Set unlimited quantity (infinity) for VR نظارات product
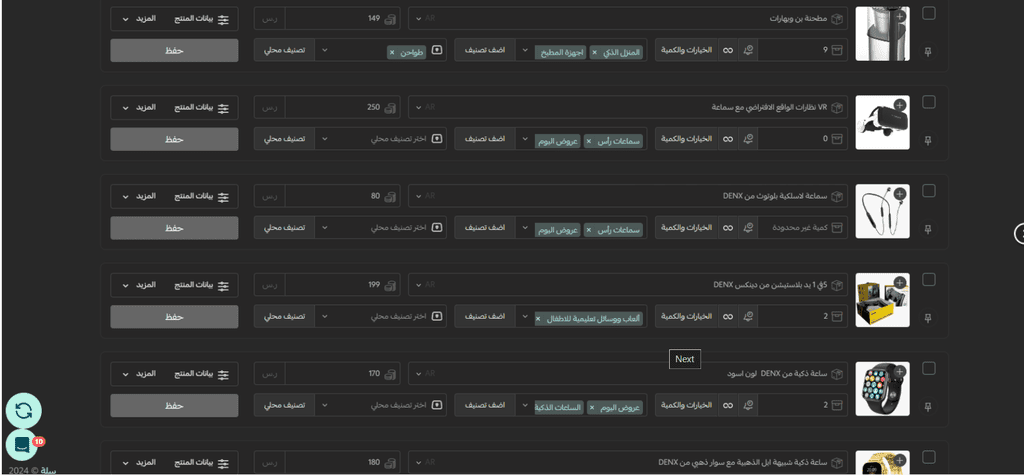The width and height of the screenshot is (1024, 475). (728, 139)
